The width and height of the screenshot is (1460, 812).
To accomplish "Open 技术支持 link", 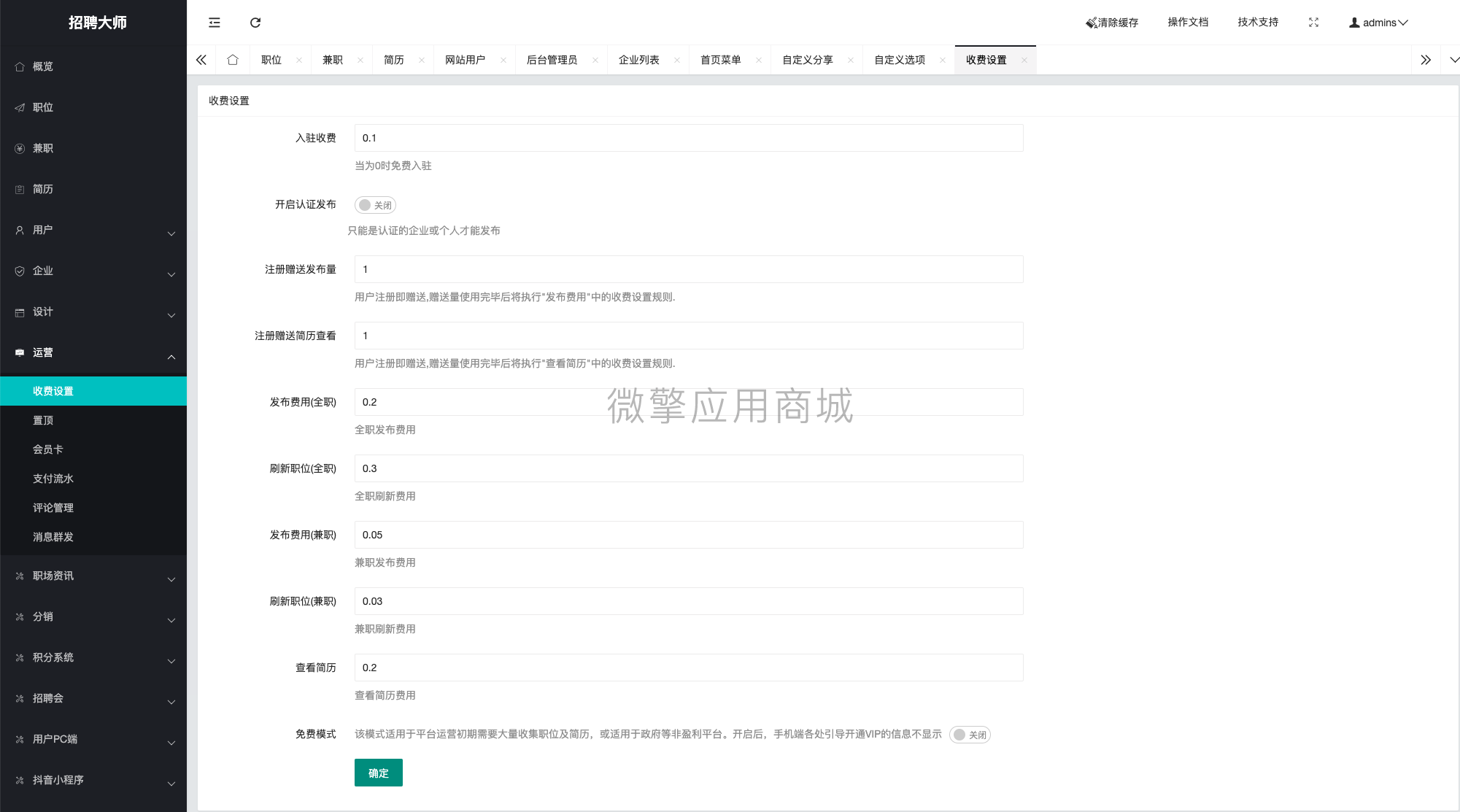I will pyautogui.click(x=1258, y=23).
